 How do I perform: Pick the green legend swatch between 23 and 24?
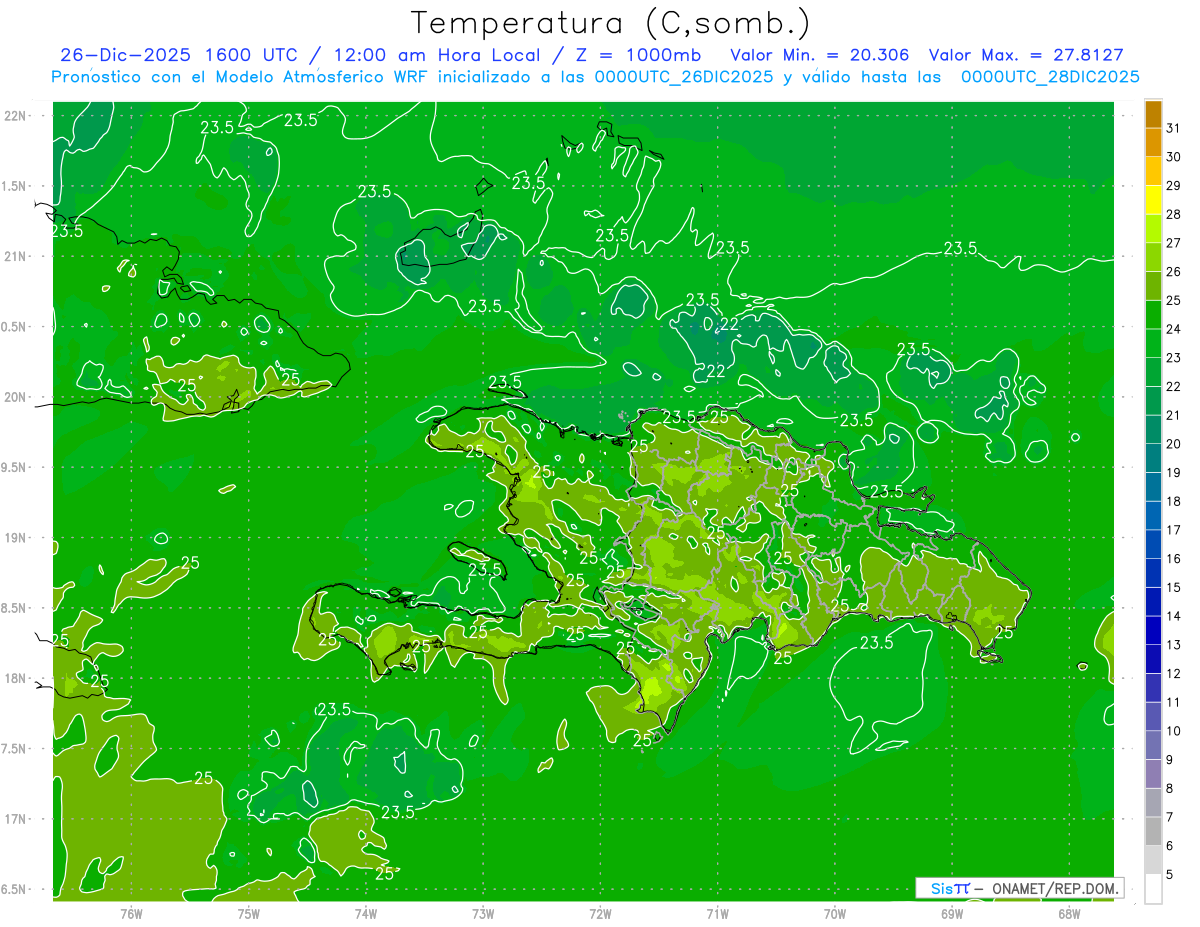click(x=1153, y=344)
